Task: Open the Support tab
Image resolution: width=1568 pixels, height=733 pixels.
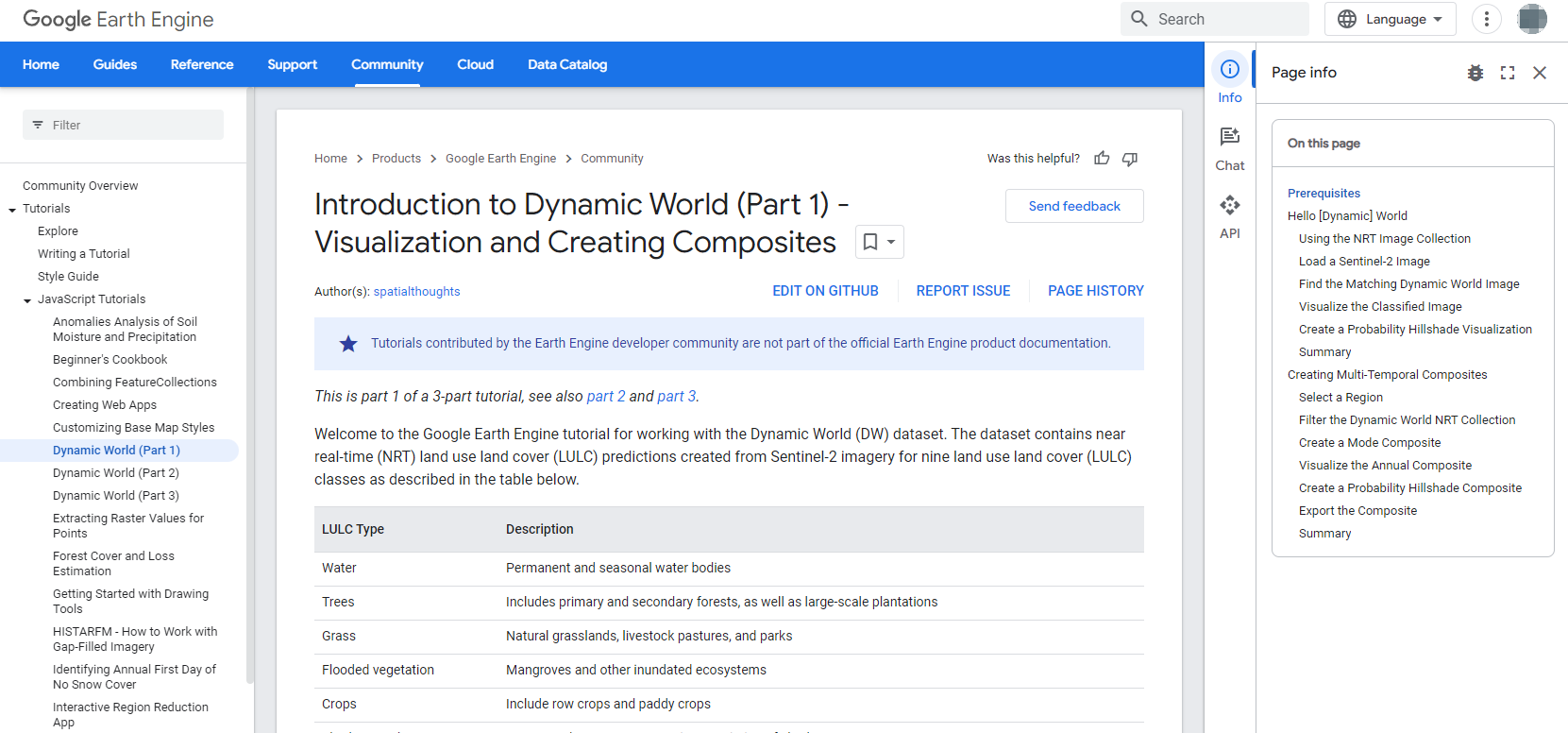Action: tap(293, 64)
